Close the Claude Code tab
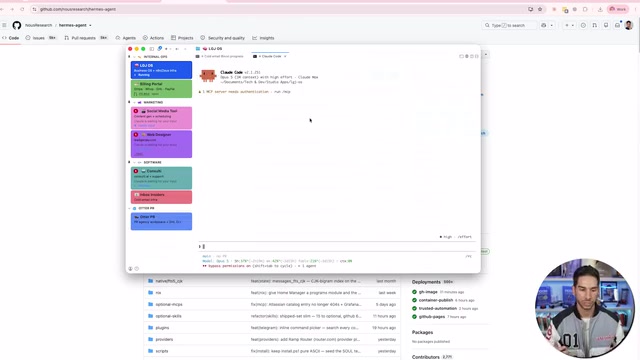 pyautogui.click(x=285, y=56)
